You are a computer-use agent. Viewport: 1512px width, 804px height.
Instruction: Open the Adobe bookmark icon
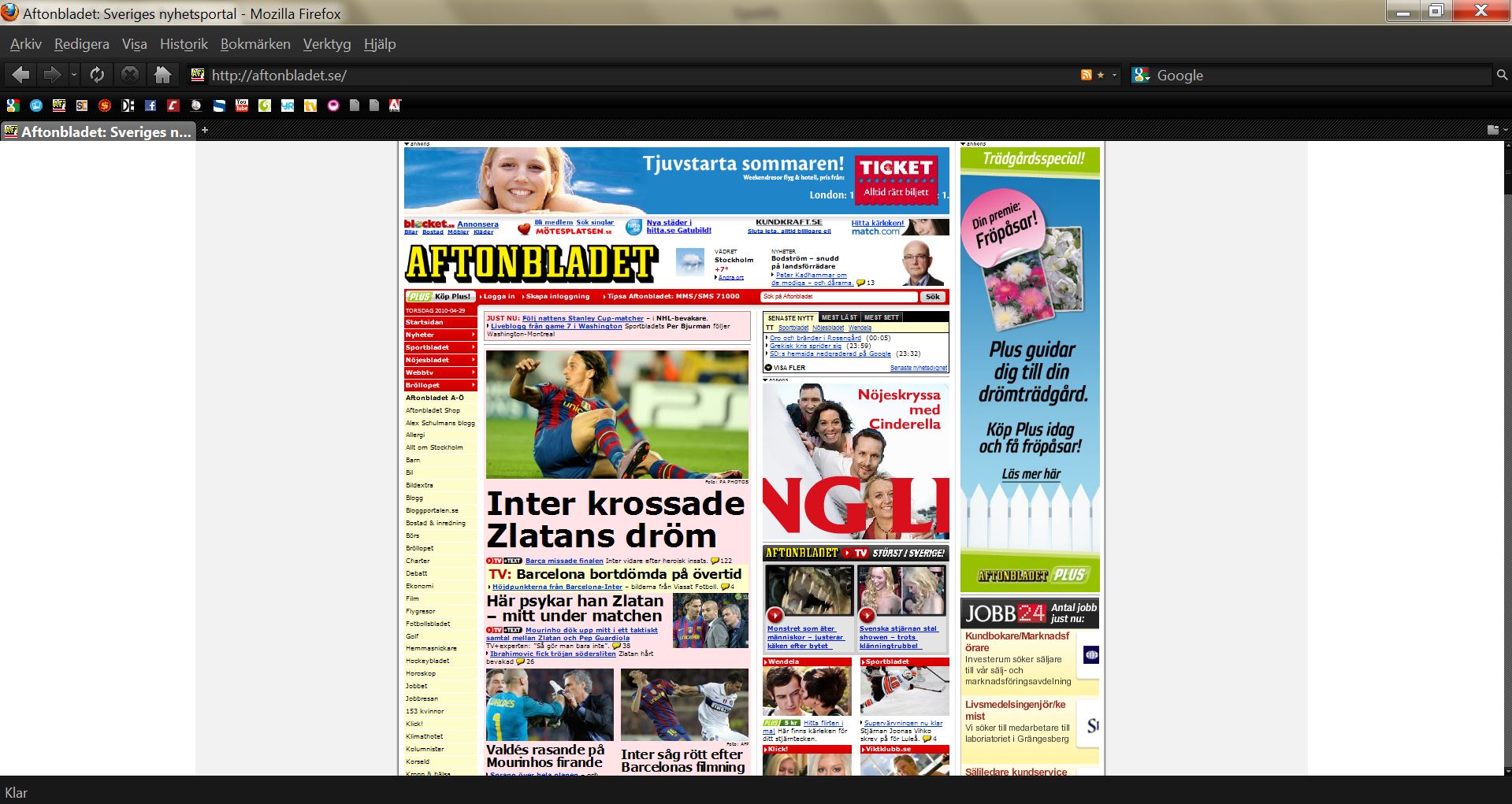pyautogui.click(x=396, y=105)
